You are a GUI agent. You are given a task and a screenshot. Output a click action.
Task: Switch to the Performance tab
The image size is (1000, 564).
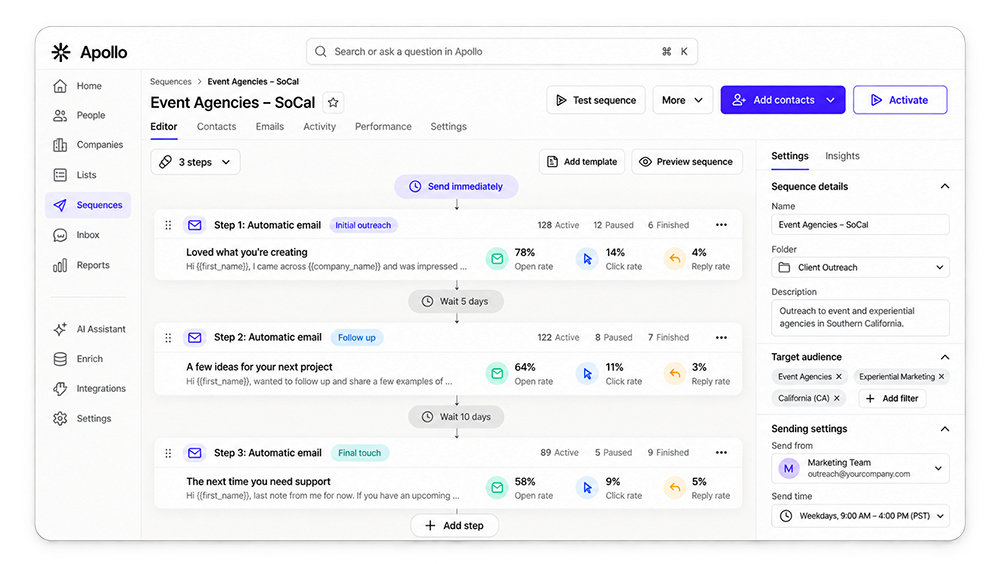(x=383, y=126)
